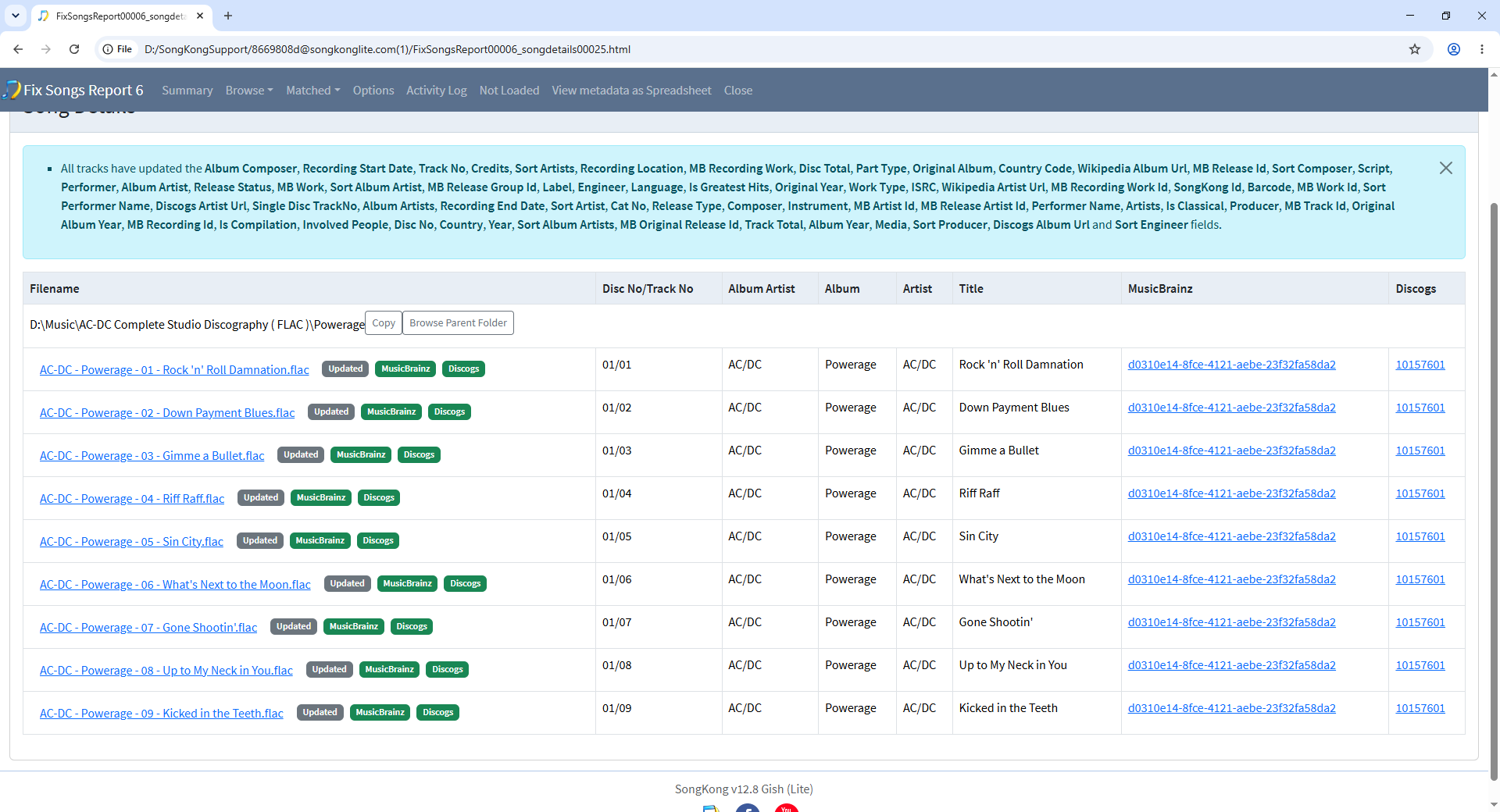
Task: Open a new browser tab
Action: point(228,16)
